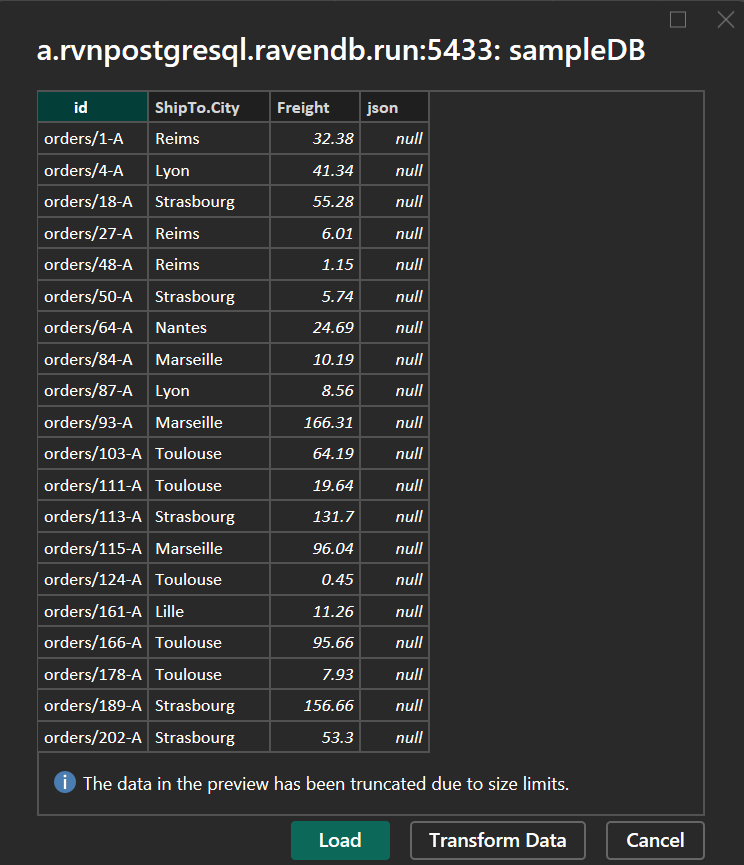Click Freight value 19.64

pyautogui.click(x=315, y=485)
